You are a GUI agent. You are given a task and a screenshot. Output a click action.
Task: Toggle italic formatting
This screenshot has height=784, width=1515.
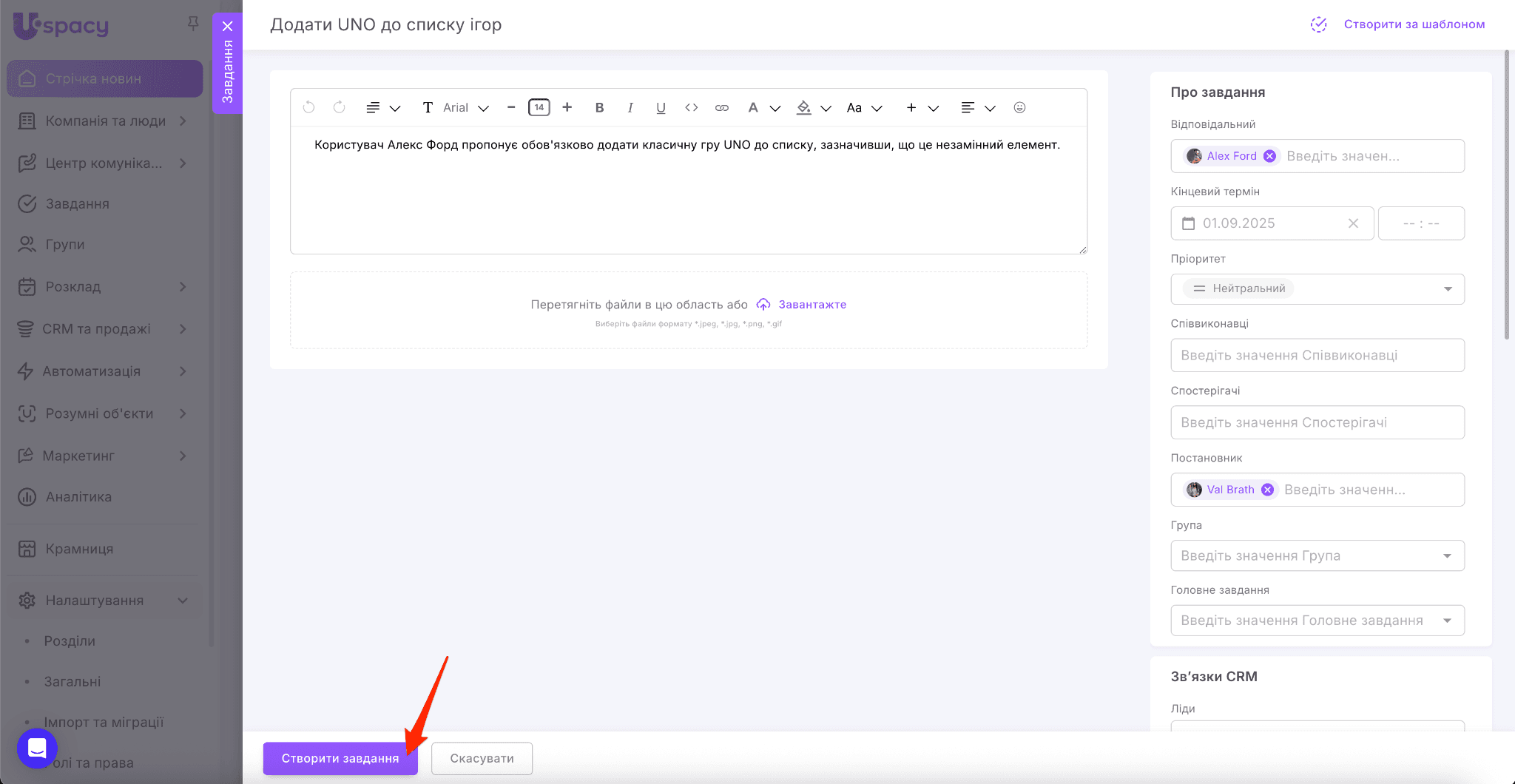(630, 107)
